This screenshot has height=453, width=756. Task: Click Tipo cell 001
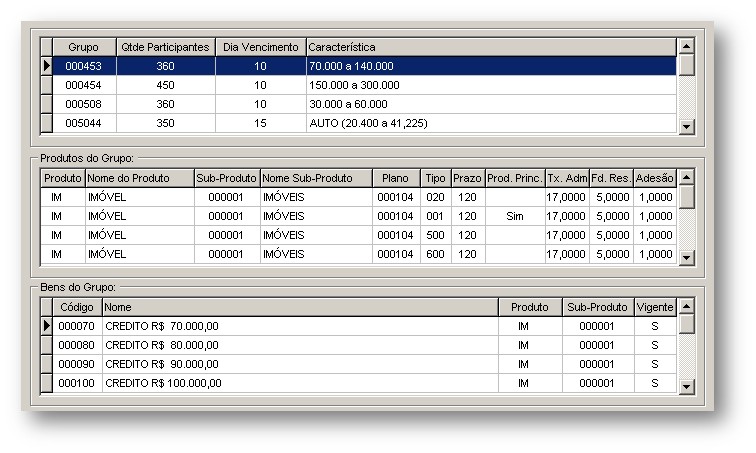click(435, 216)
